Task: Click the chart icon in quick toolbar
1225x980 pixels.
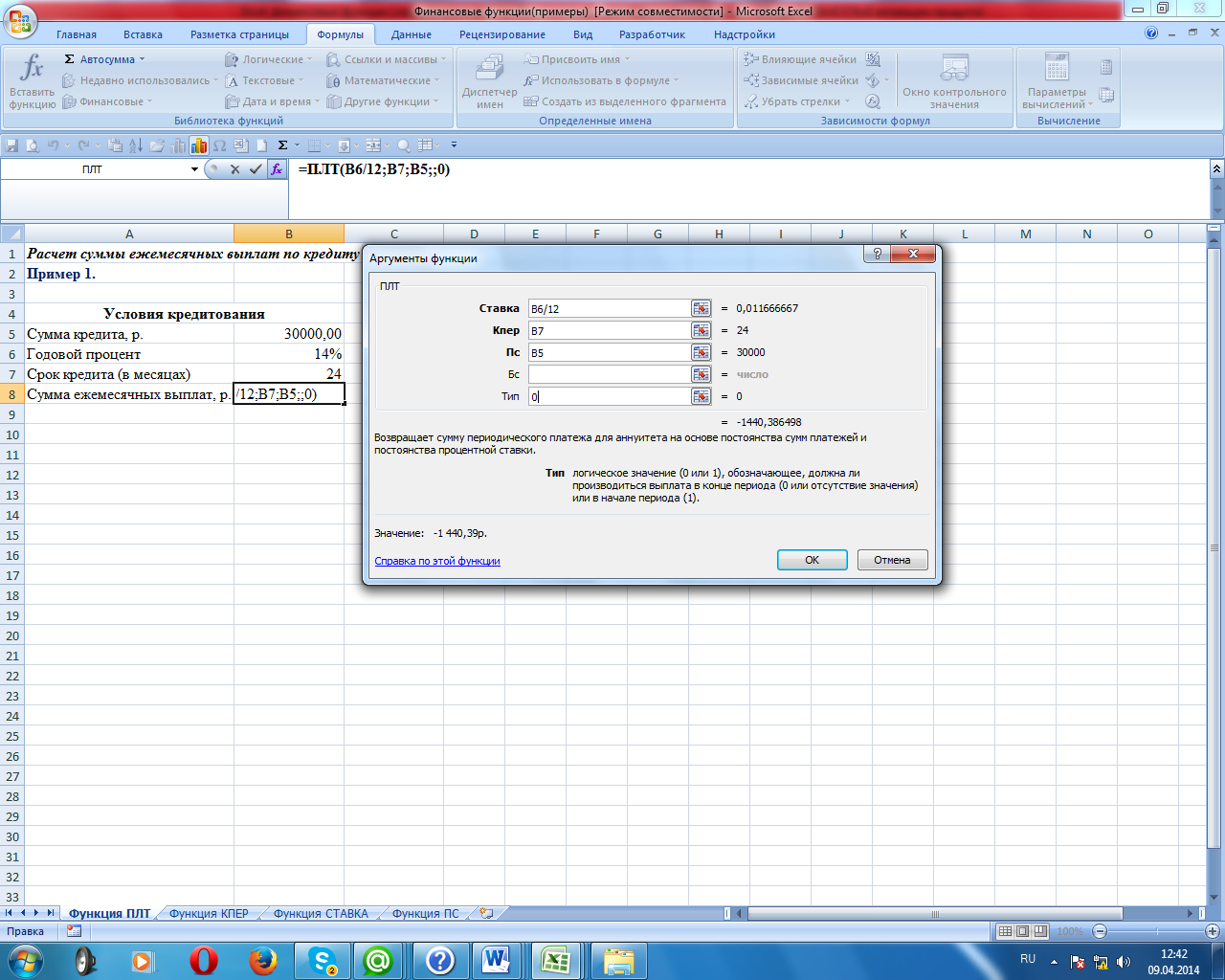Action: coord(199,145)
